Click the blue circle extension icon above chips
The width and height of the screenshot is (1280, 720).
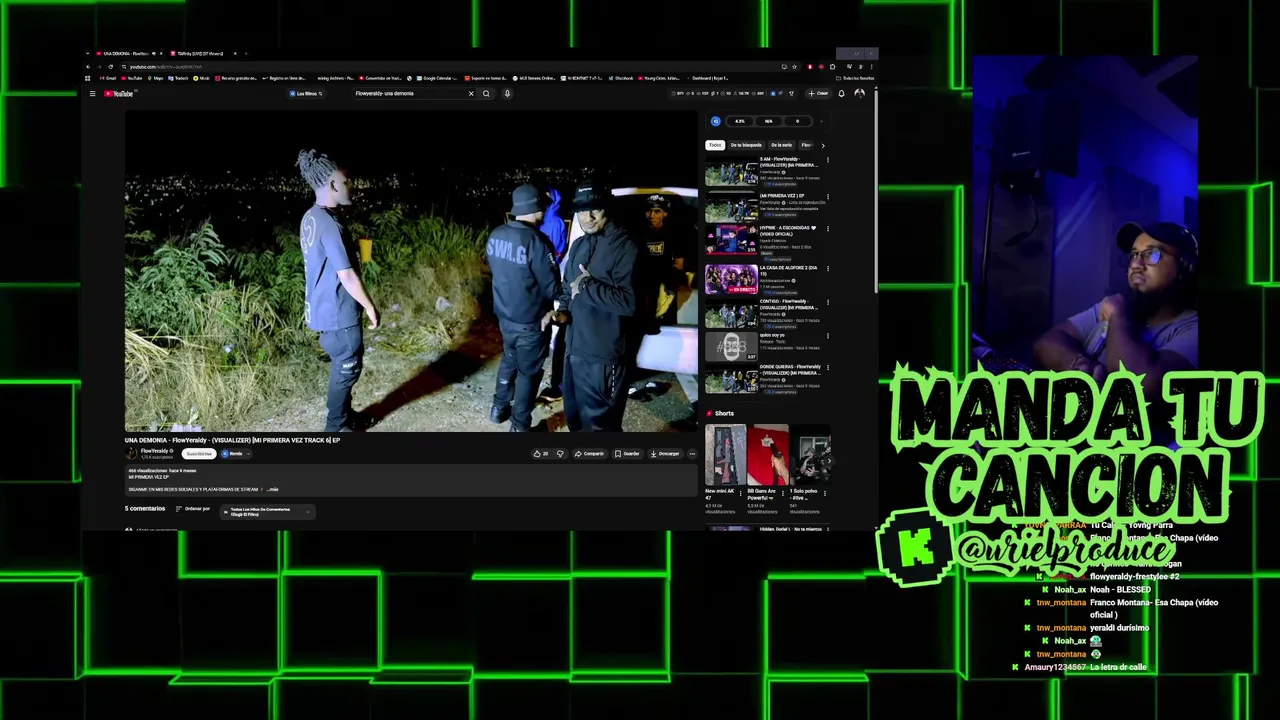pyautogui.click(x=715, y=121)
